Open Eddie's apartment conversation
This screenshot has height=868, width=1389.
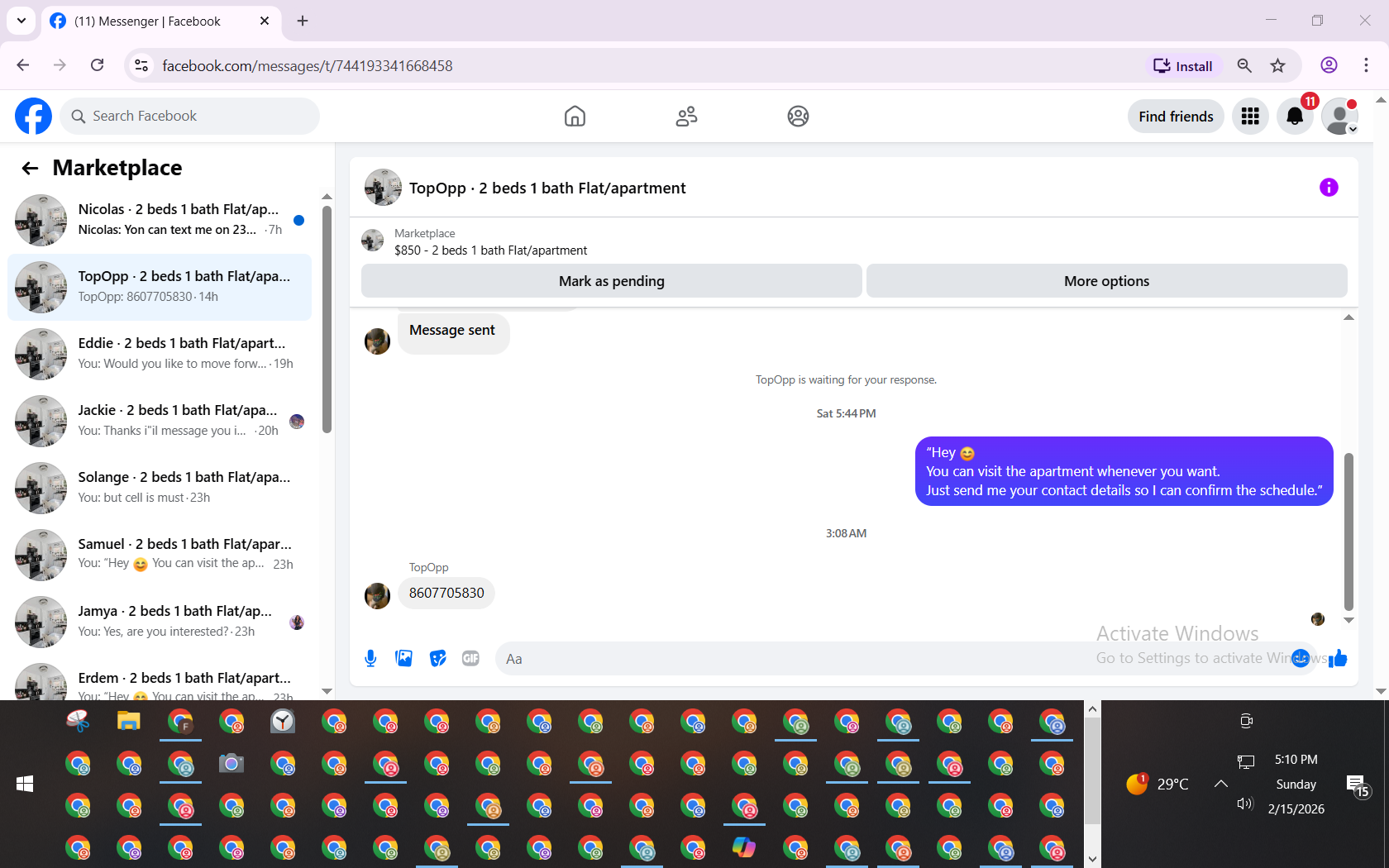(x=160, y=354)
